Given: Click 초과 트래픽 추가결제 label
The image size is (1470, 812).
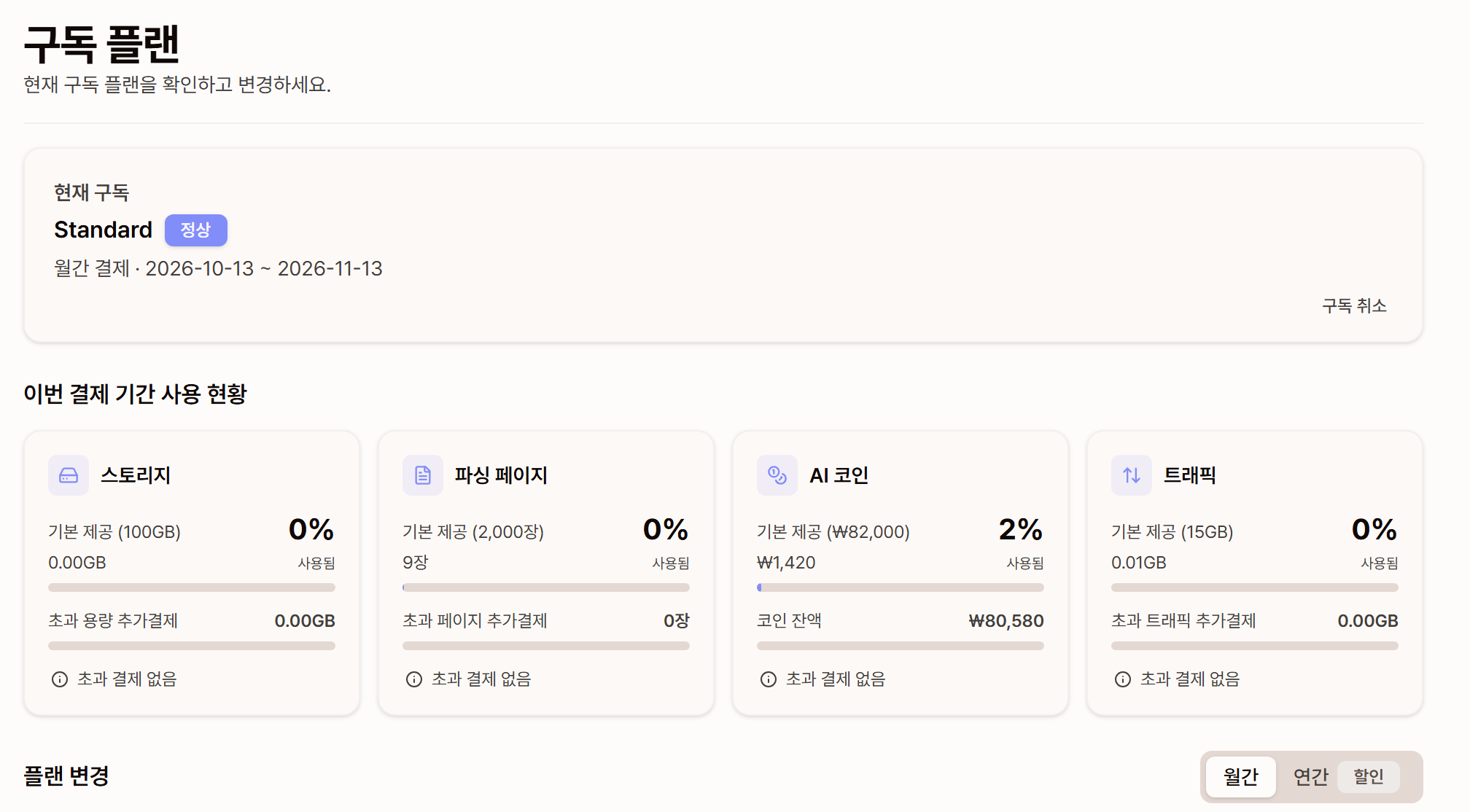Looking at the screenshot, I should tap(1183, 621).
